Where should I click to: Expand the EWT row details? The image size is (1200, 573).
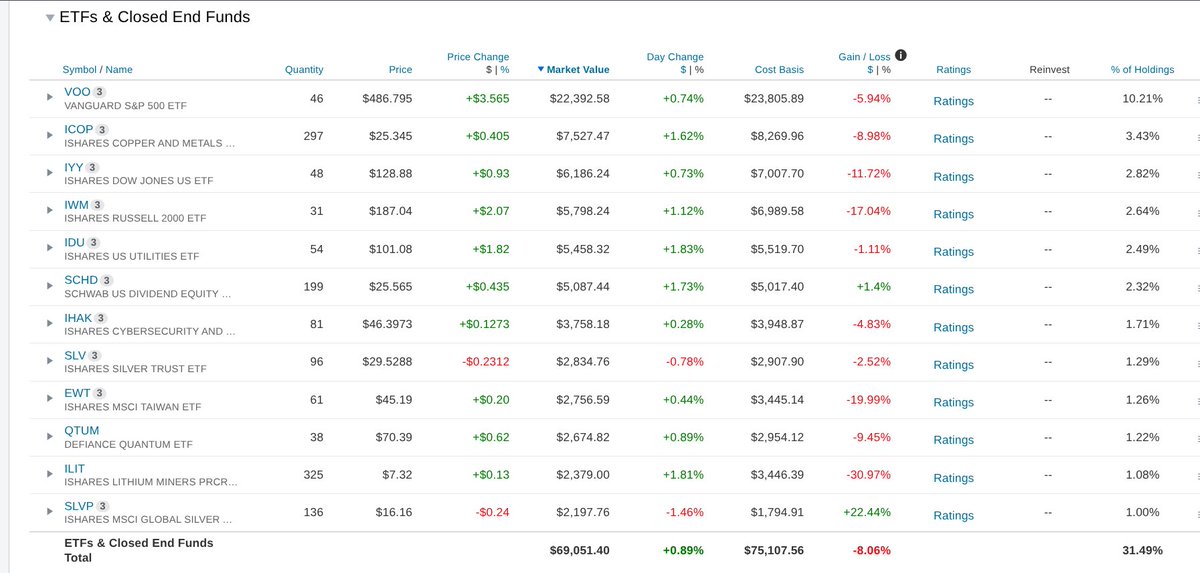pyautogui.click(x=49, y=398)
